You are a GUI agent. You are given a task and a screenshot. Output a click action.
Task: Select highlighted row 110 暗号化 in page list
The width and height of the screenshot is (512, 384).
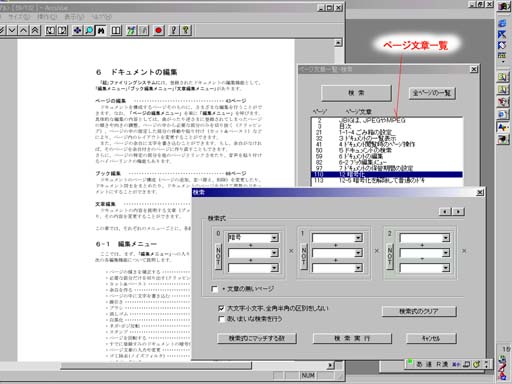tap(387, 174)
